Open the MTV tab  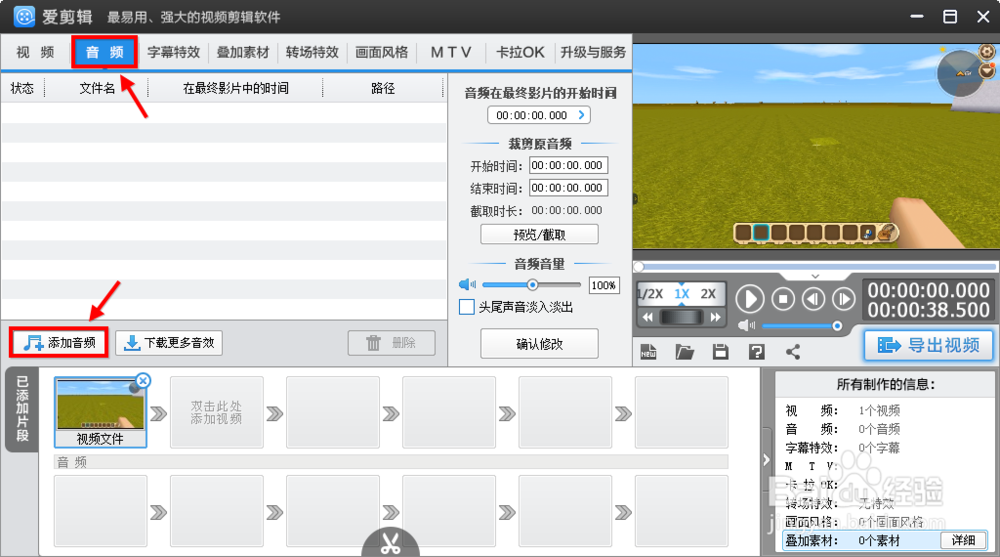coord(451,52)
